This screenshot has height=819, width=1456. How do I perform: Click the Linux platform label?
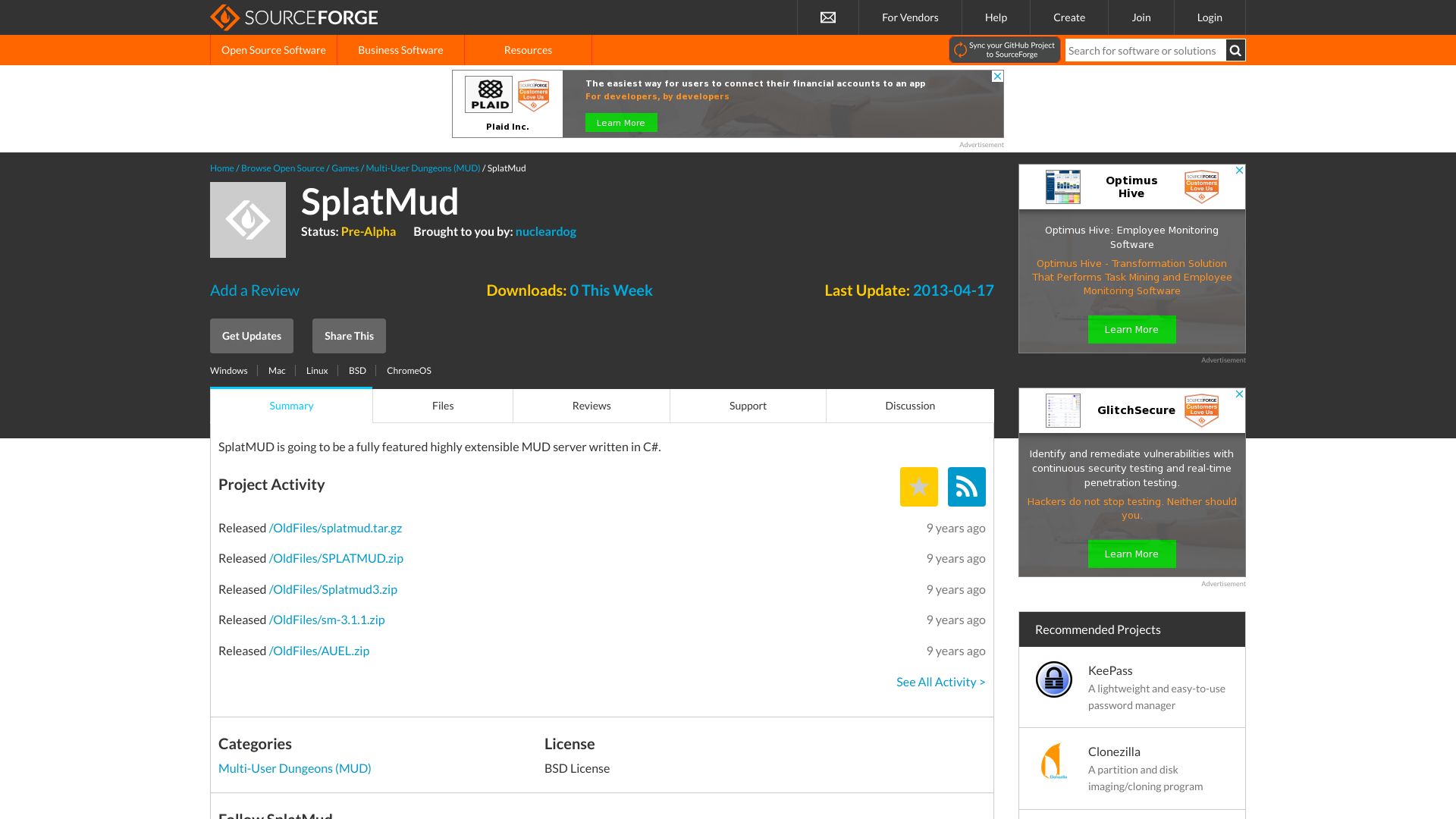tap(317, 371)
